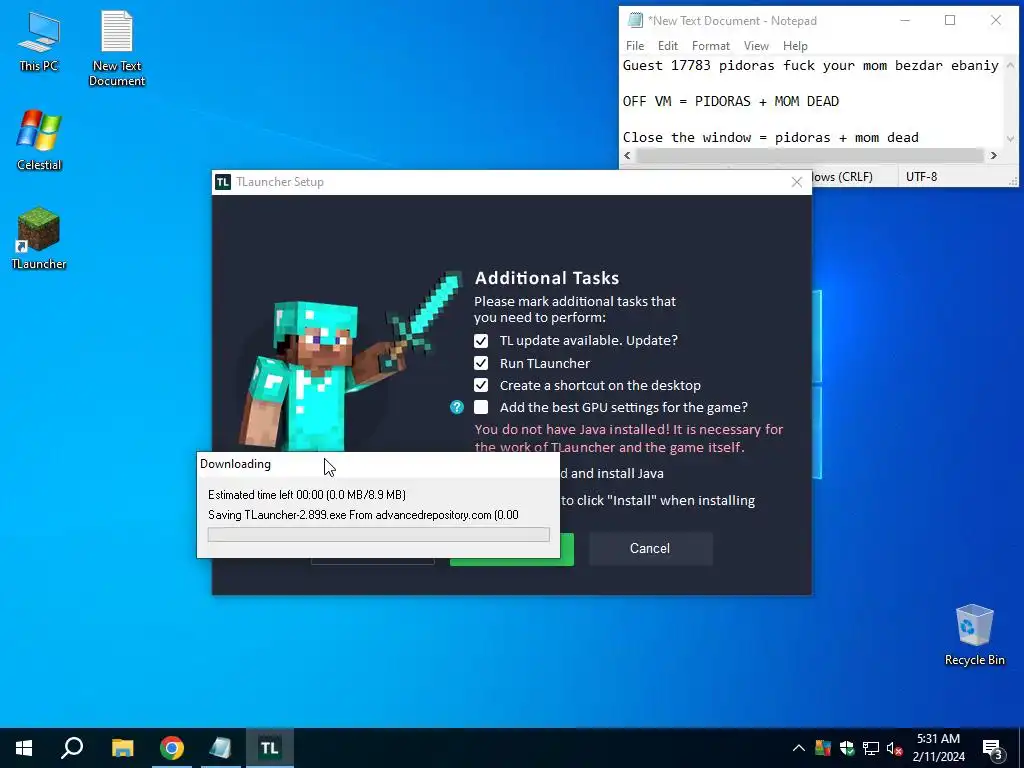Click the Downloading dialog title
Screen dimensions: 1024x768
[235, 464]
